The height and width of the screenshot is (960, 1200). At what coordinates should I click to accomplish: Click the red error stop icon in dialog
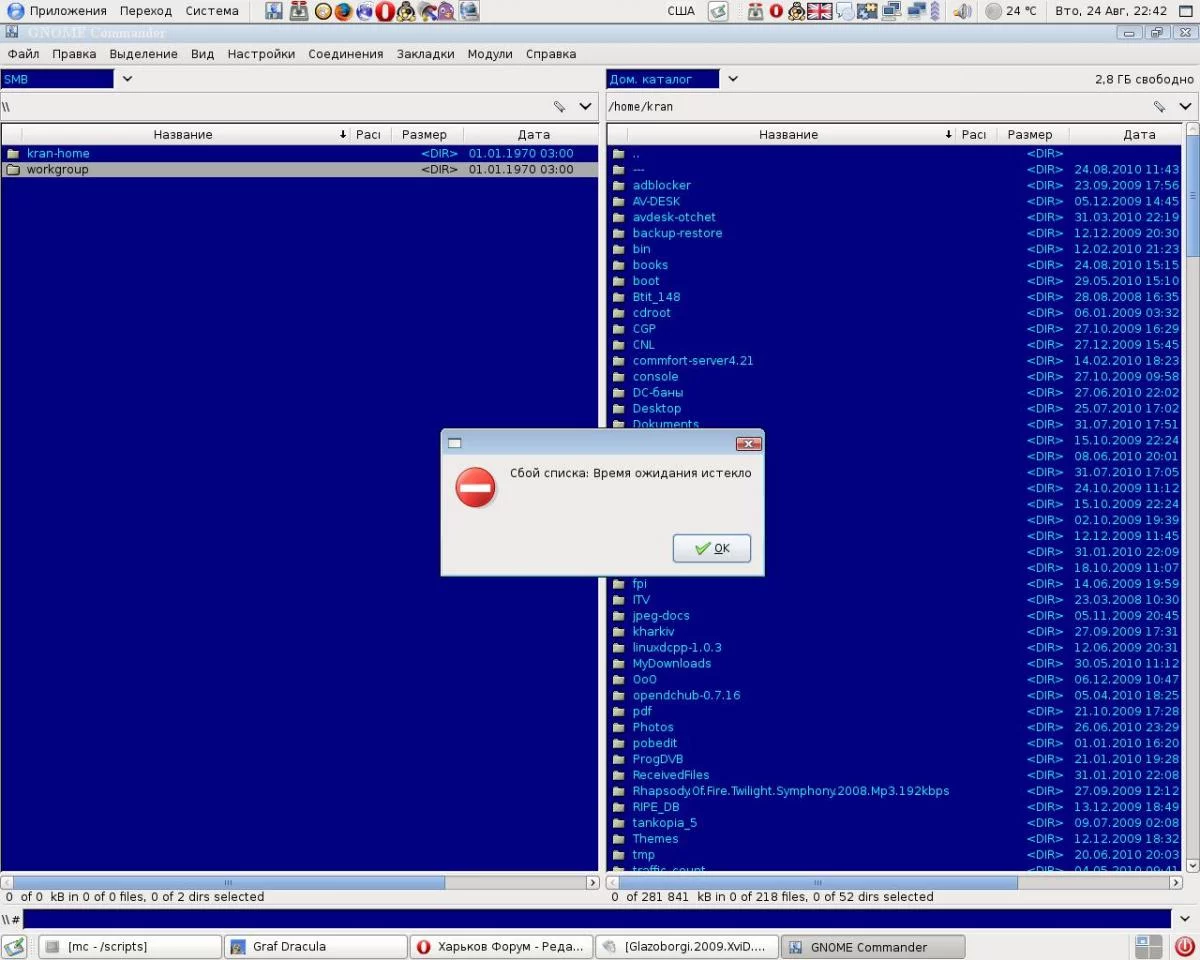pyautogui.click(x=476, y=487)
